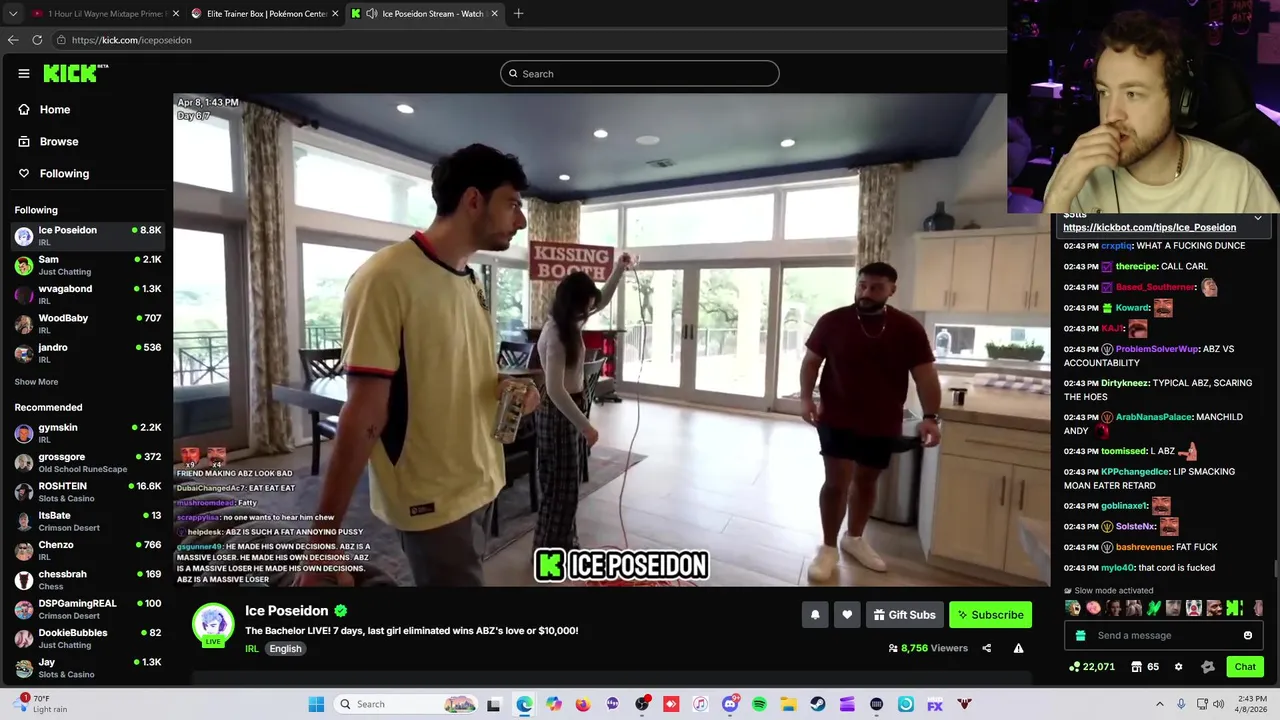Open the browser tab list dropdown
The height and width of the screenshot is (720, 1280).
pyautogui.click(x=13, y=13)
